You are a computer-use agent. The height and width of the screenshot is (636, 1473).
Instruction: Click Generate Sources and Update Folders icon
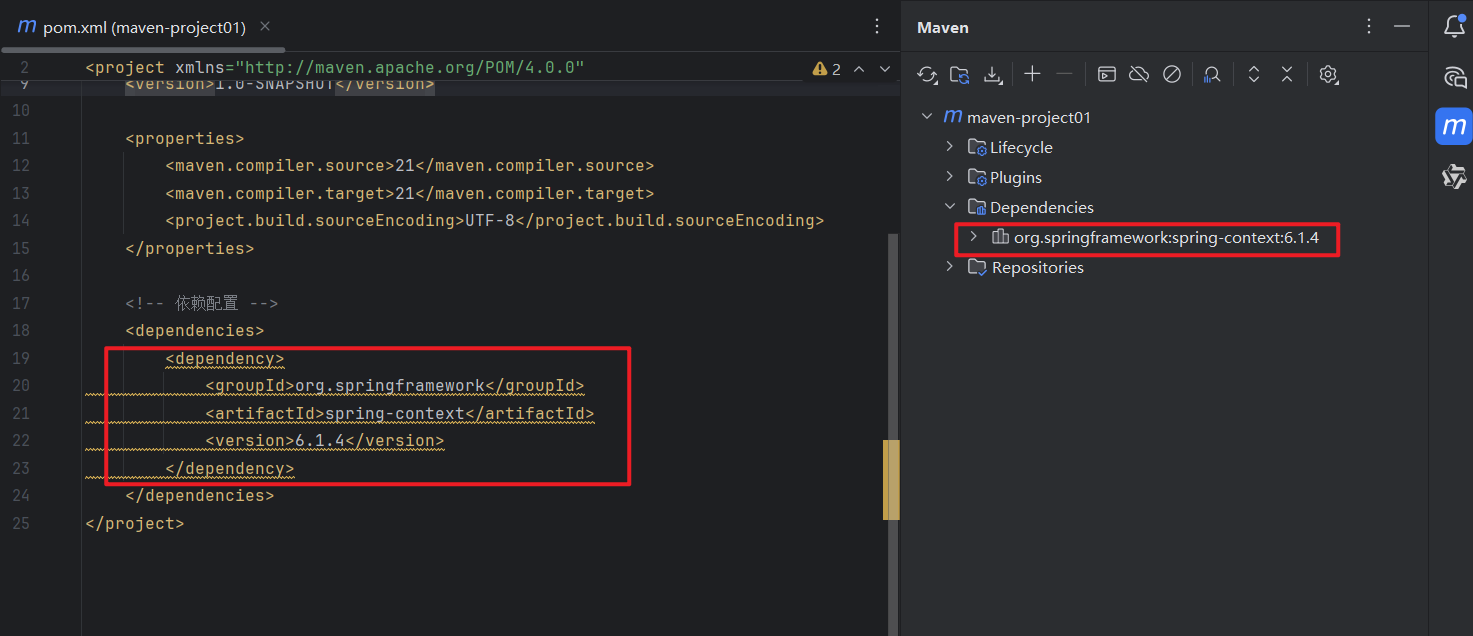(x=960, y=74)
